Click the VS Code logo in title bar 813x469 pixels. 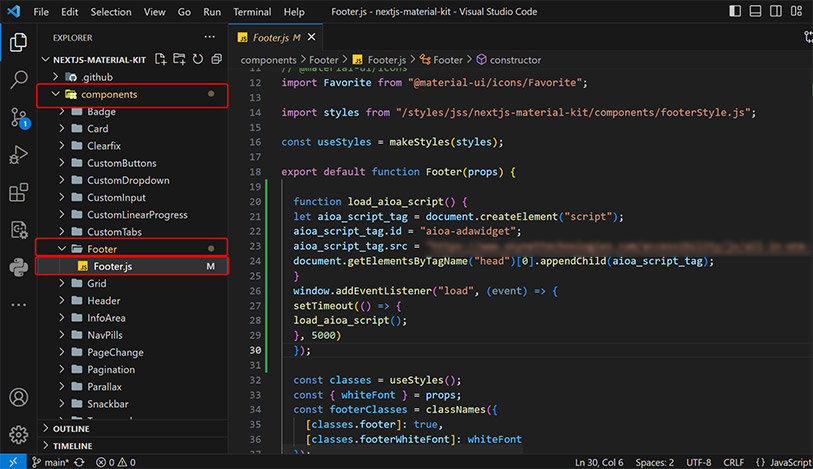pyautogui.click(x=14, y=11)
